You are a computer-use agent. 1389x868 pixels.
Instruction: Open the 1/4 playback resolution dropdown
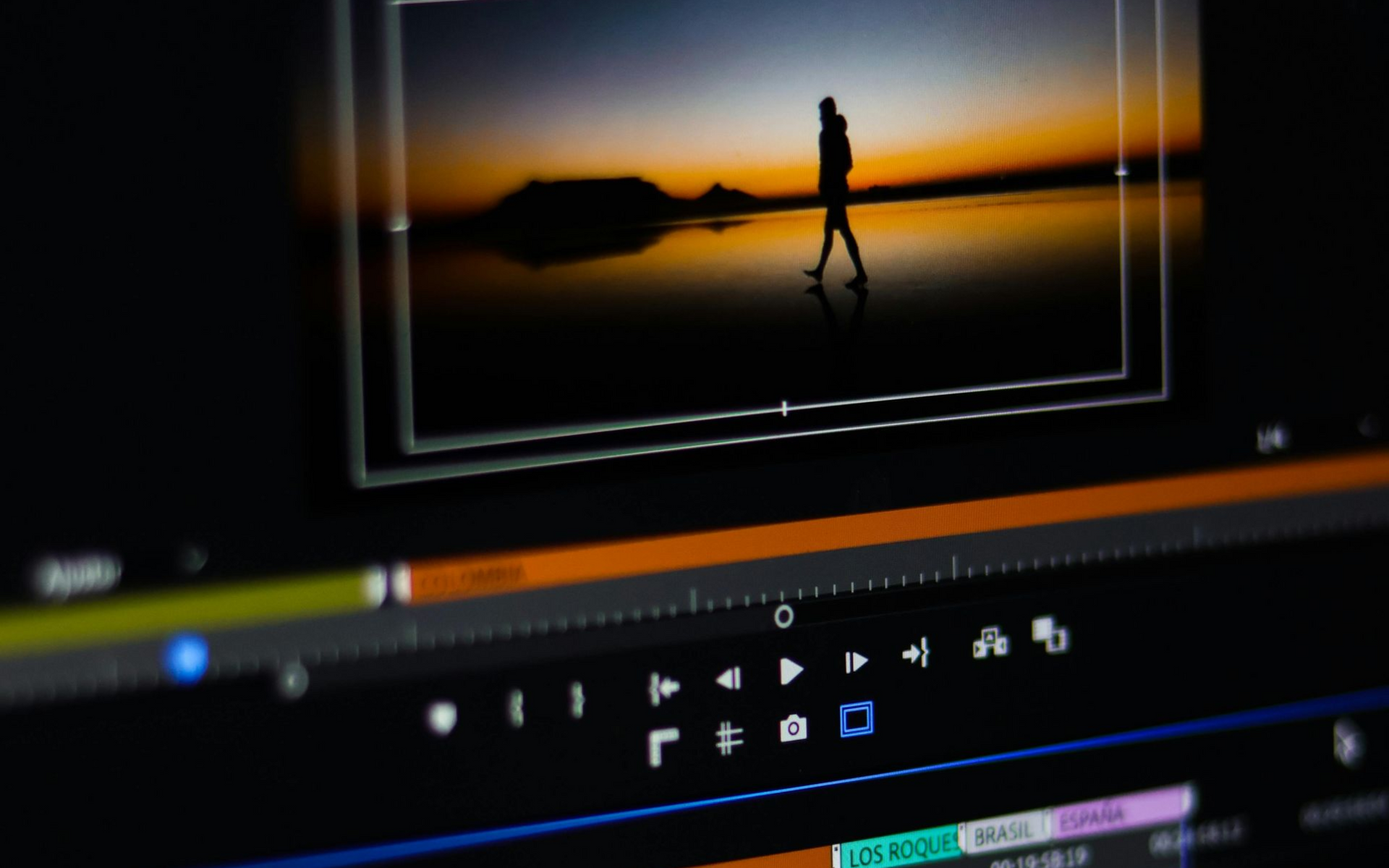(x=1273, y=438)
